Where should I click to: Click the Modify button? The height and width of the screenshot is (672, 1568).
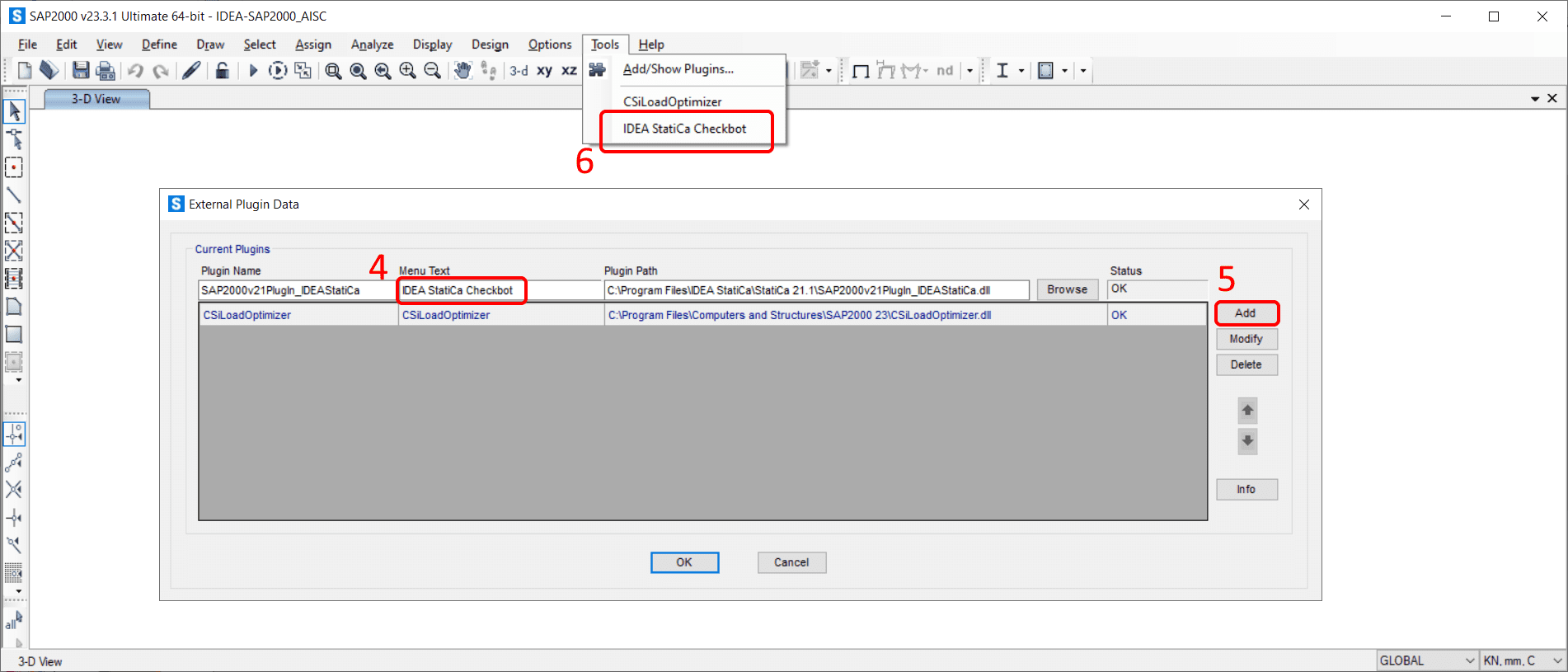pos(1246,339)
